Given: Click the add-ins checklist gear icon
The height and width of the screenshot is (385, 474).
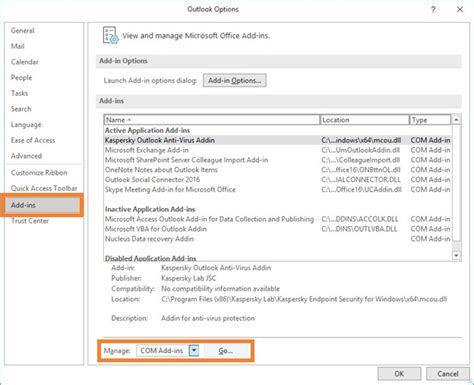Looking at the screenshot, I should (x=111, y=35).
